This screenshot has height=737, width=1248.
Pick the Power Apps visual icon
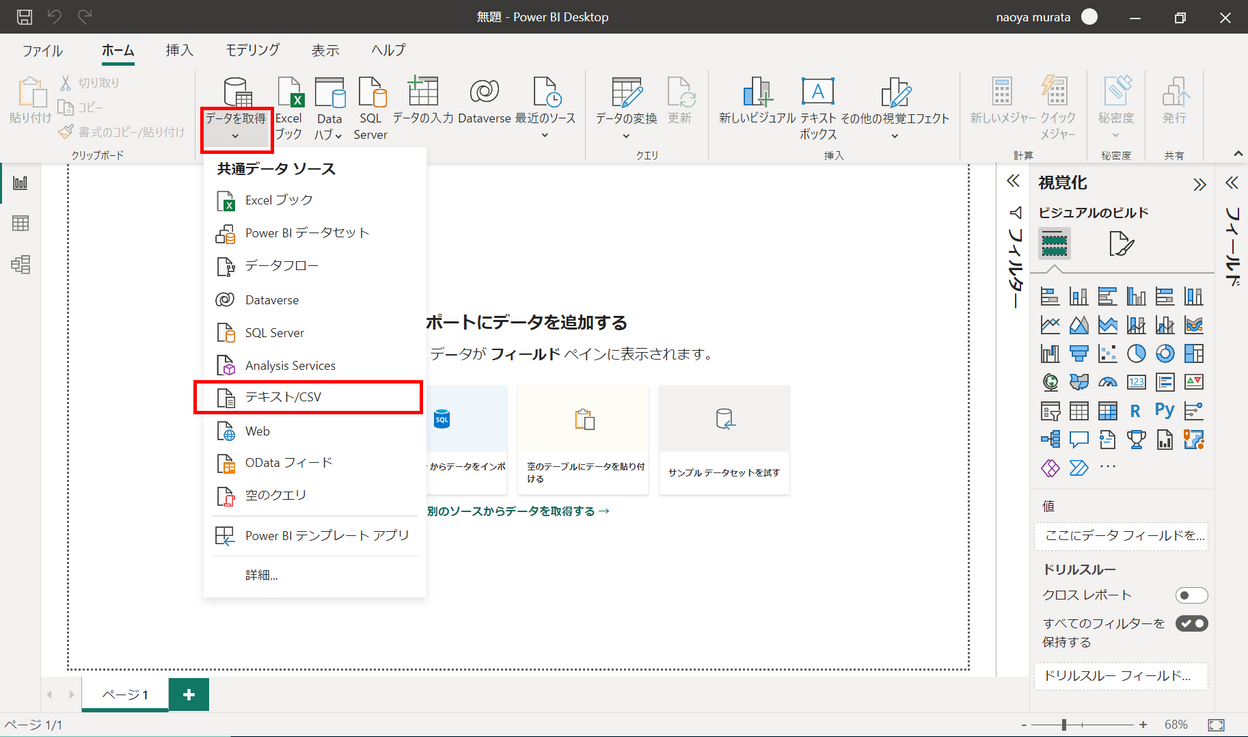tap(1050, 467)
